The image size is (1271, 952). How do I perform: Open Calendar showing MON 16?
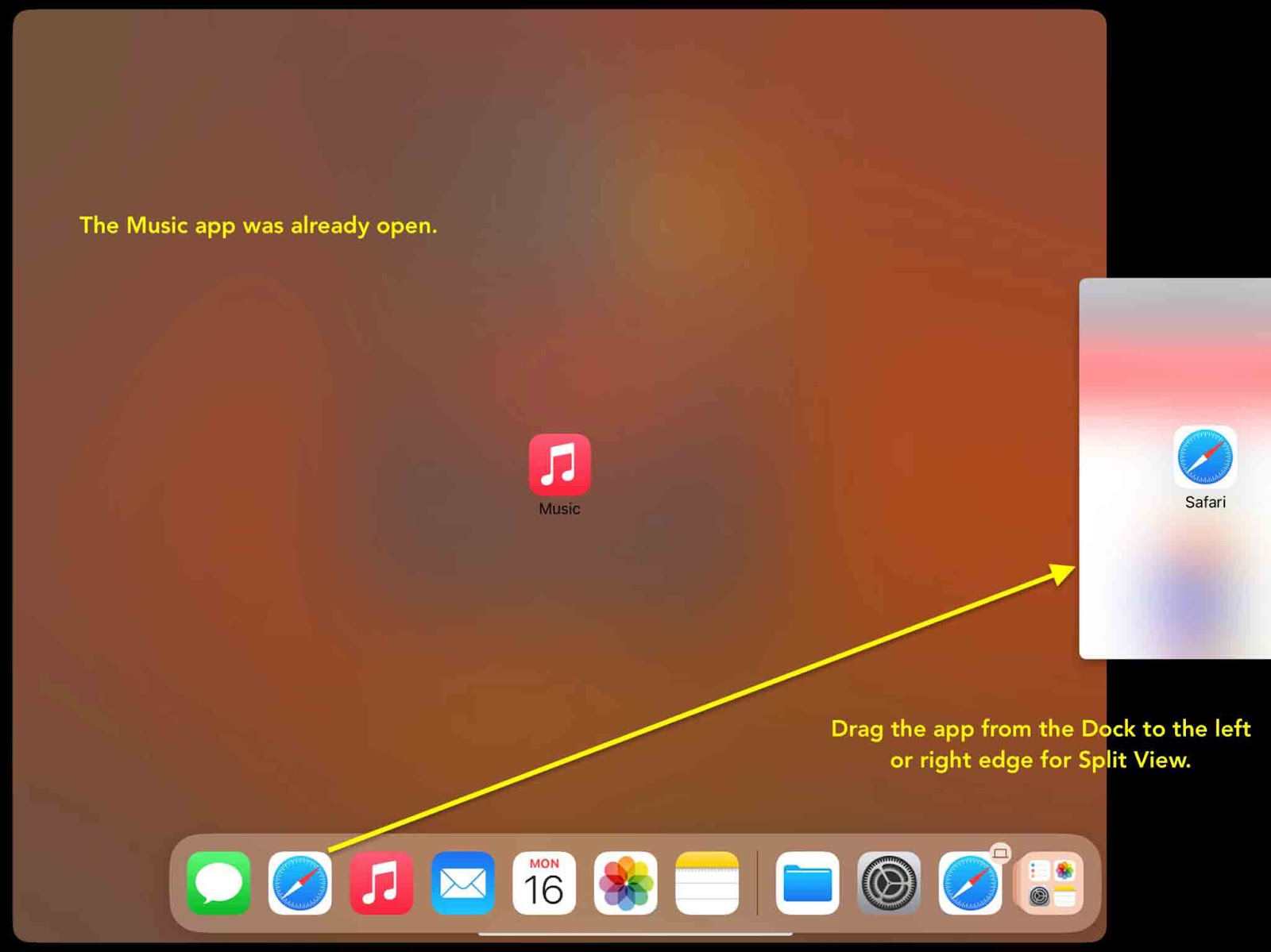[544, 883]
